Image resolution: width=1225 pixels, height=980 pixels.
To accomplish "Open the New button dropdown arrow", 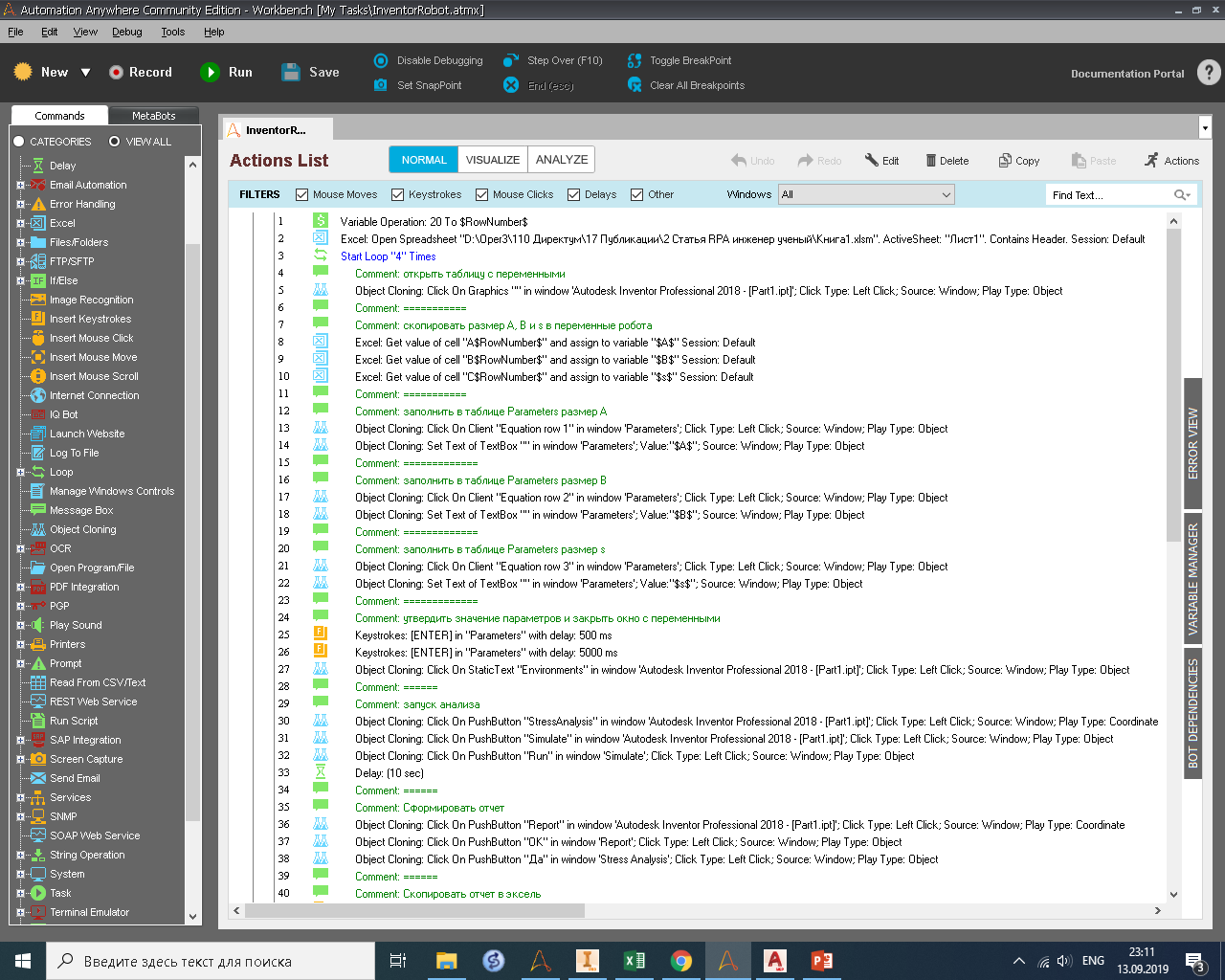I will [x=85, y=73].
